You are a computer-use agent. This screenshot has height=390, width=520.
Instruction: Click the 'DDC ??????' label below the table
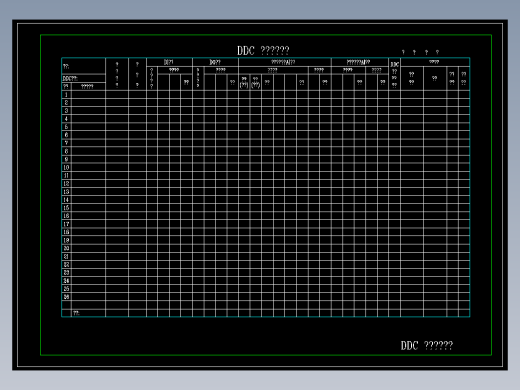[427, 345]
